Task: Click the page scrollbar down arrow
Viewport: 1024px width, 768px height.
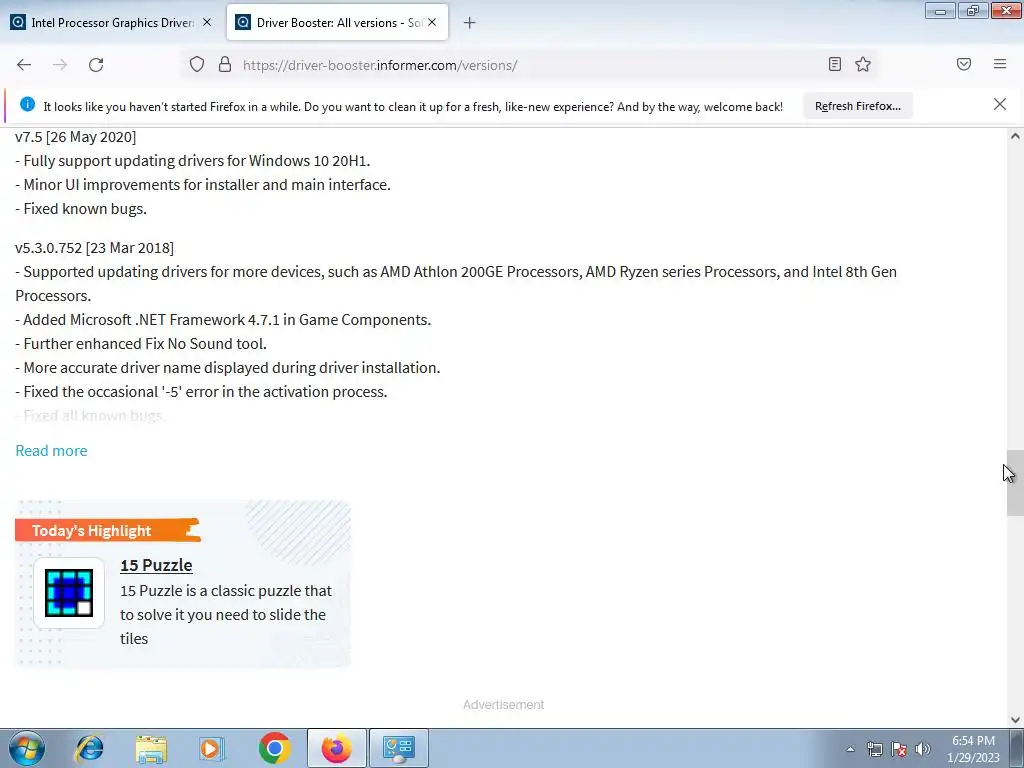Action: click(1015, 720)
